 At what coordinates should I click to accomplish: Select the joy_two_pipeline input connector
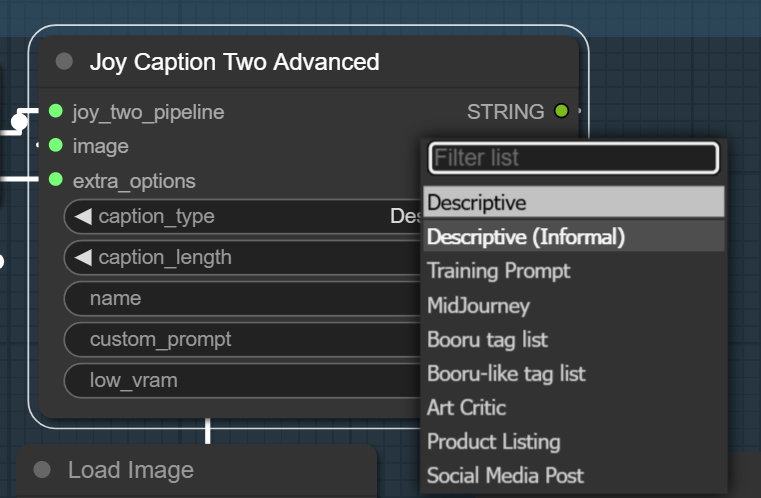click(56, 111)
